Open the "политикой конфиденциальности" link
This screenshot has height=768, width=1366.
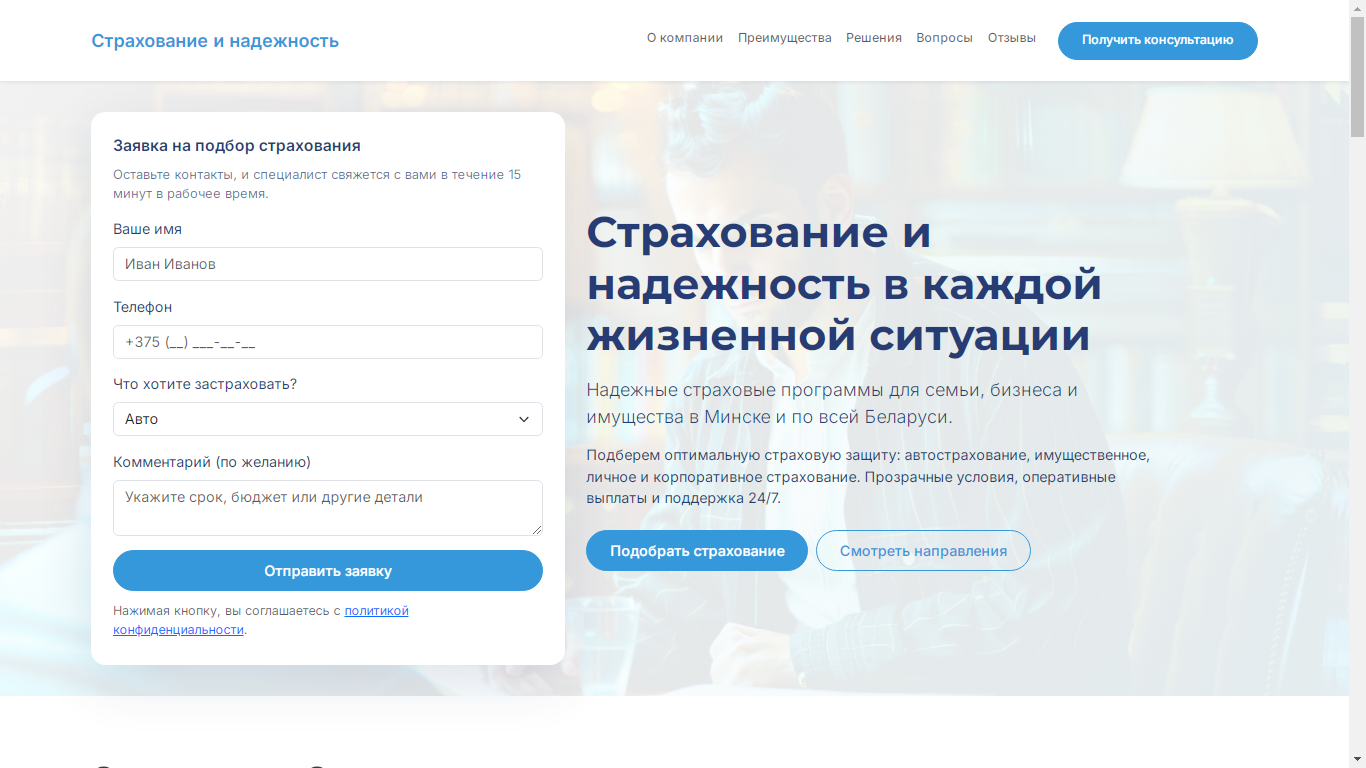click(x=376, y=611)
